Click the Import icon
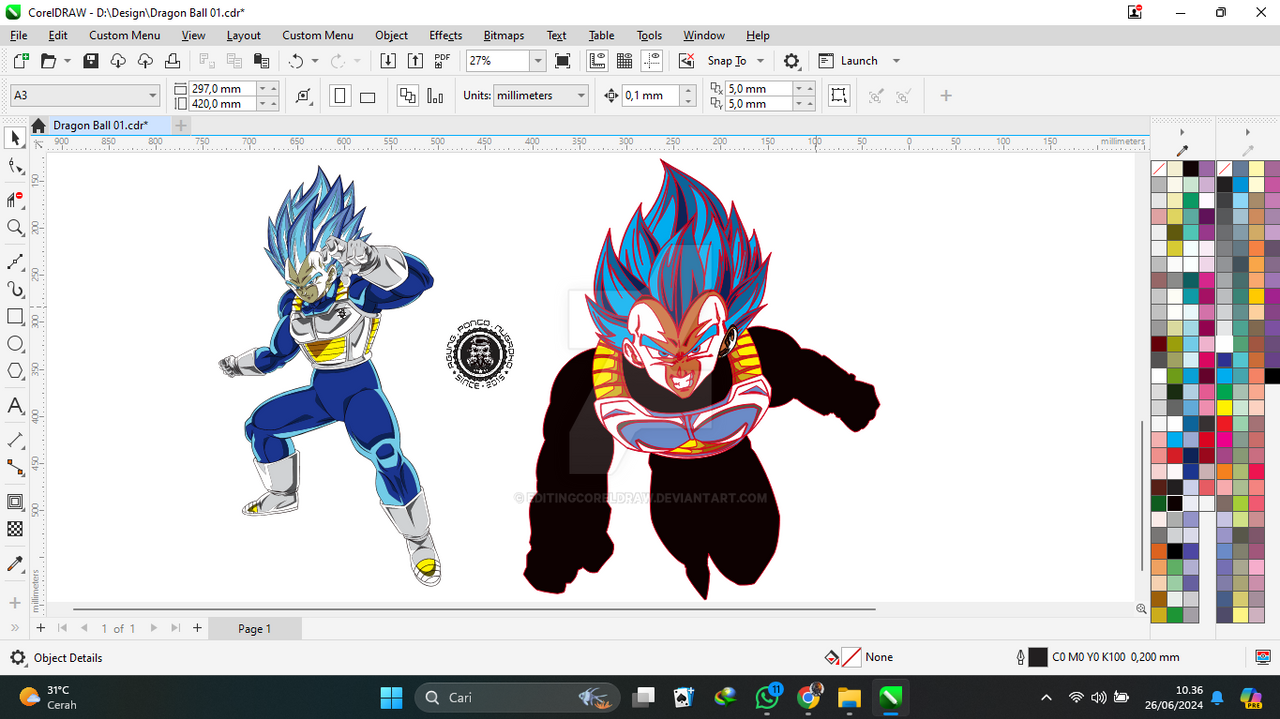 click(x=389, y=61)
